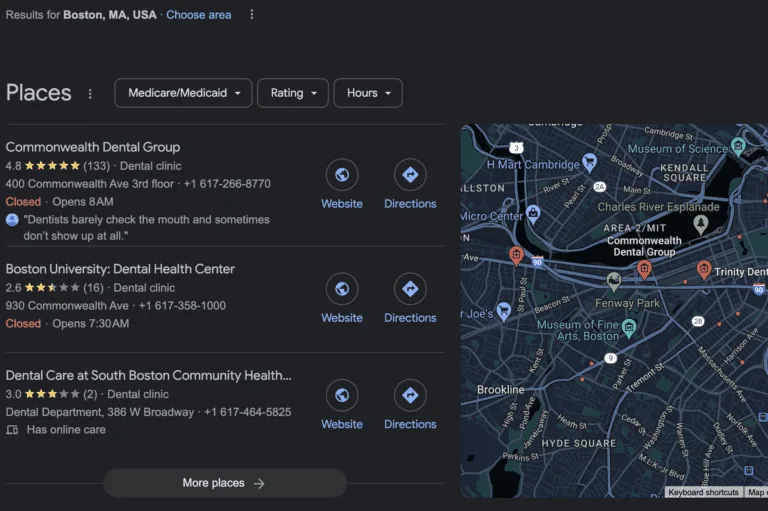Open Boston University Dental Health Center website icon
Image resolution: width=768 pixels, height=511 pixels.
click(341, 290)
